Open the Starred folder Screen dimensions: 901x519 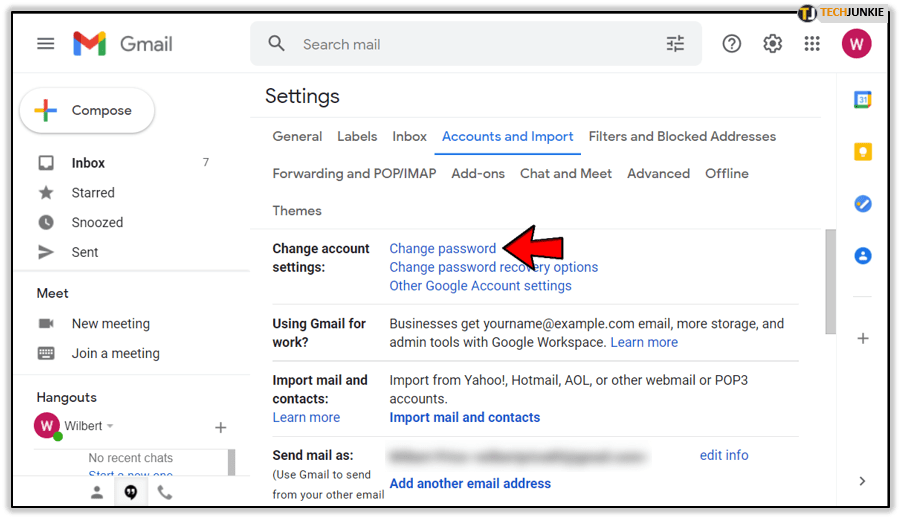(x=93, y=193)
